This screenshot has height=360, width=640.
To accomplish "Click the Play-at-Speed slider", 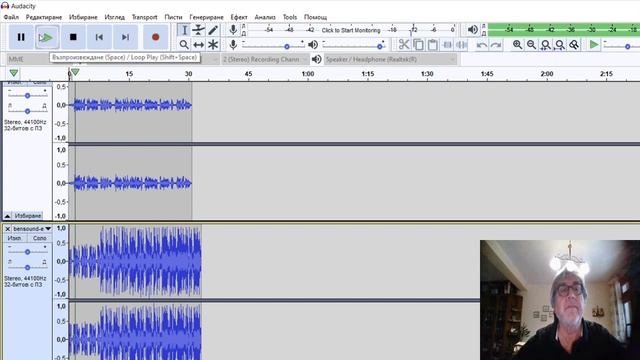I will tap(621, 46).
